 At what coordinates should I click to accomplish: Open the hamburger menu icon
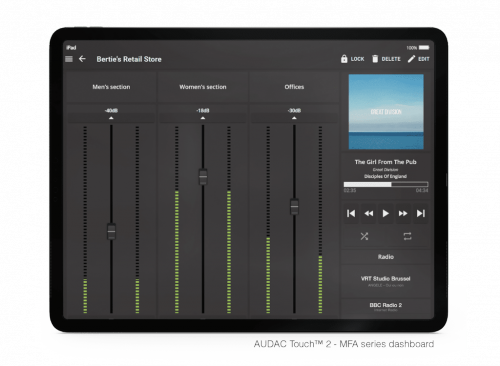69,59
